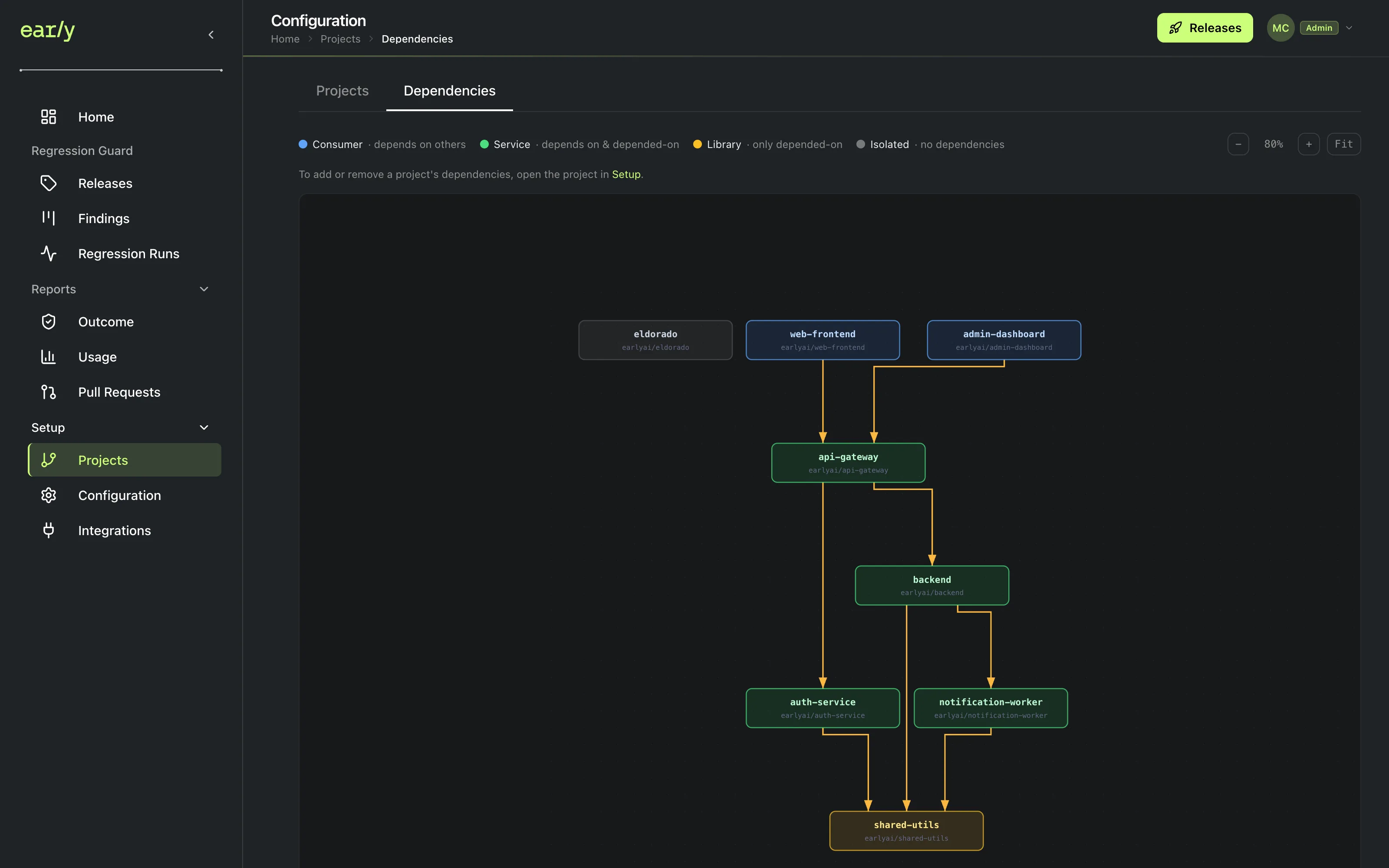Click the Configuration page title

point(319,21)
